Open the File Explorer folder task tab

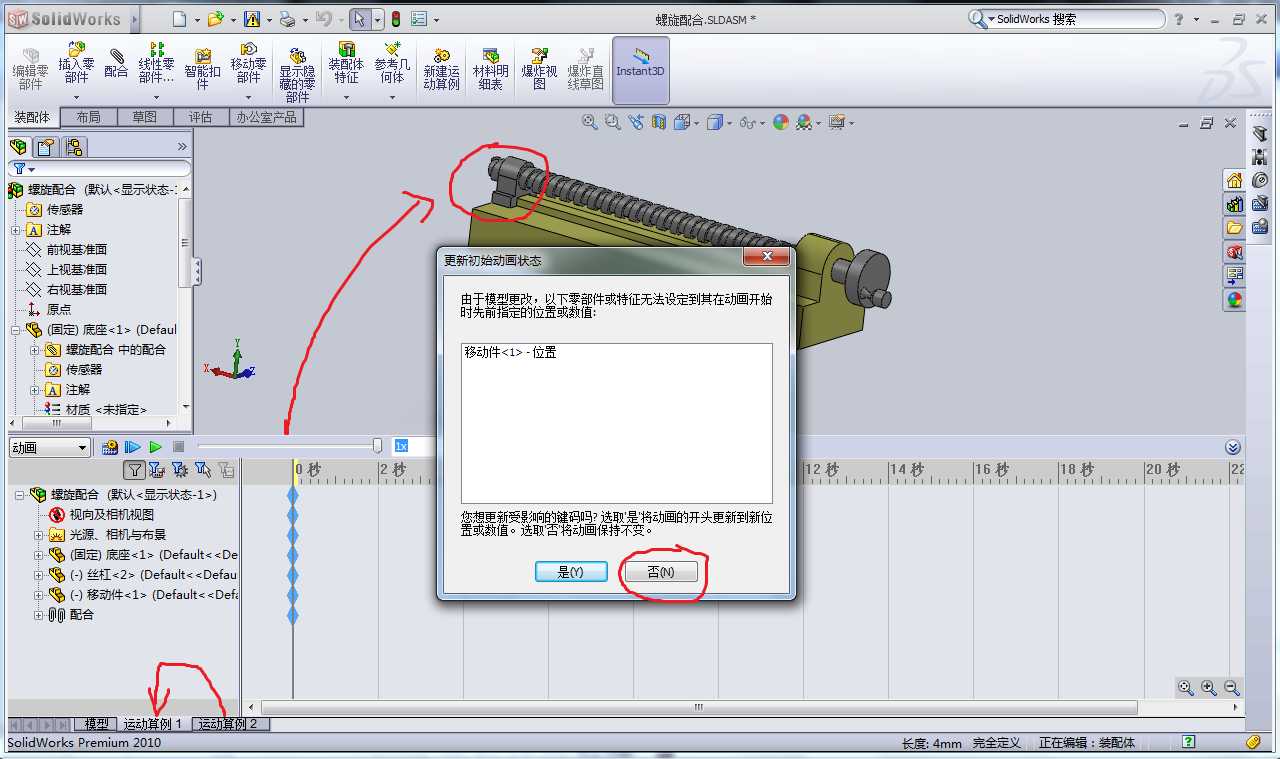click(x=1234, y=228)
